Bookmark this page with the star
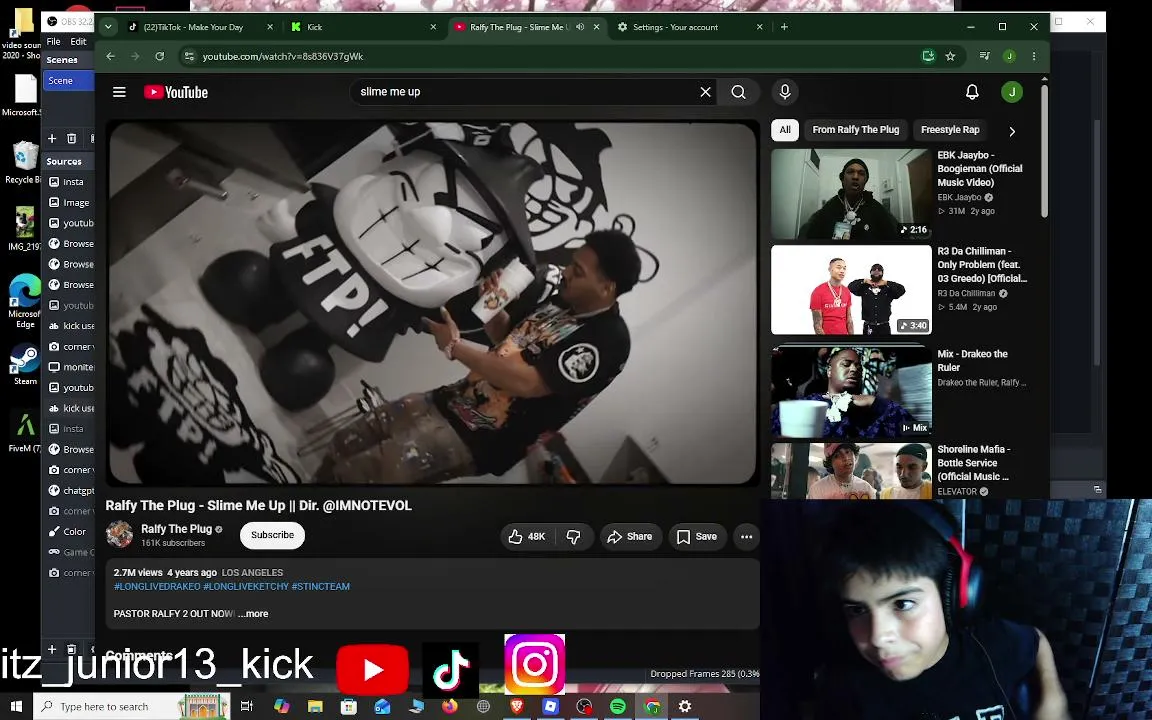1152x720 pixels. tap(950, 56)
